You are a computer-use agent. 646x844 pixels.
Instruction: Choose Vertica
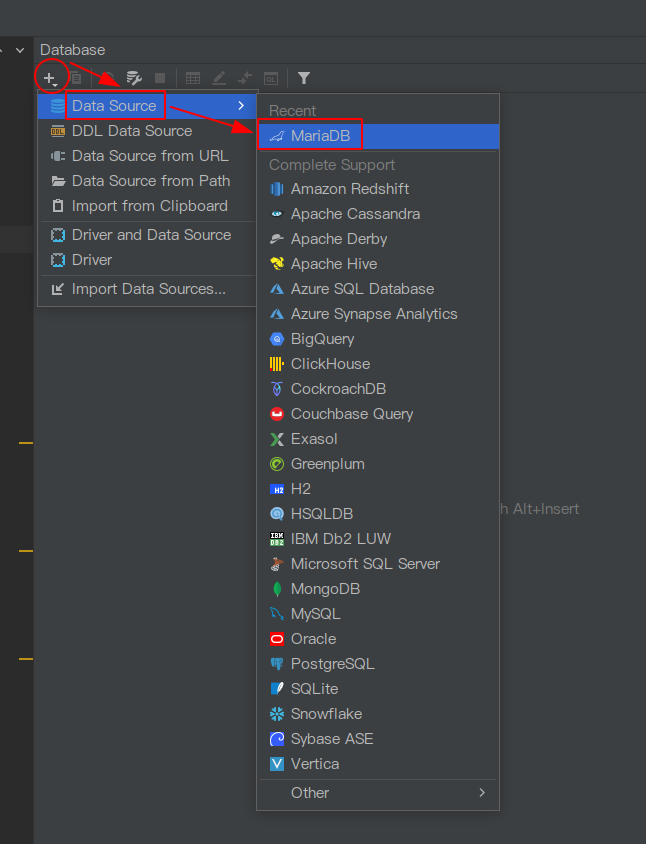click(378, 764)
